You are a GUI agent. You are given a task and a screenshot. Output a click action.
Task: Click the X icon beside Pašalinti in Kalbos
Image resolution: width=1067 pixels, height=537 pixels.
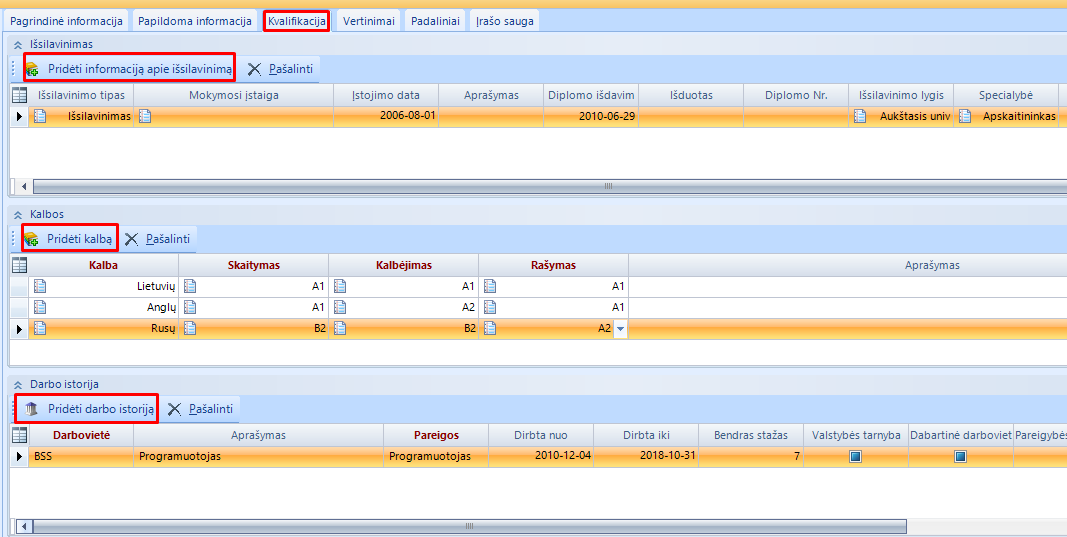(x=131, y=239)
